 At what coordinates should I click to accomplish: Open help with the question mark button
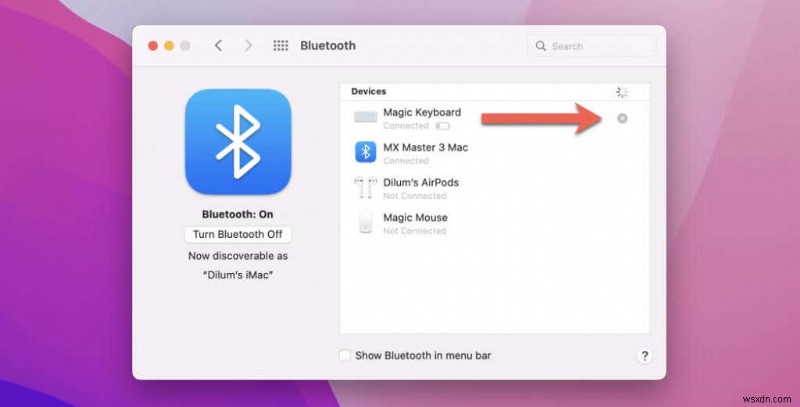pos(644,356)
